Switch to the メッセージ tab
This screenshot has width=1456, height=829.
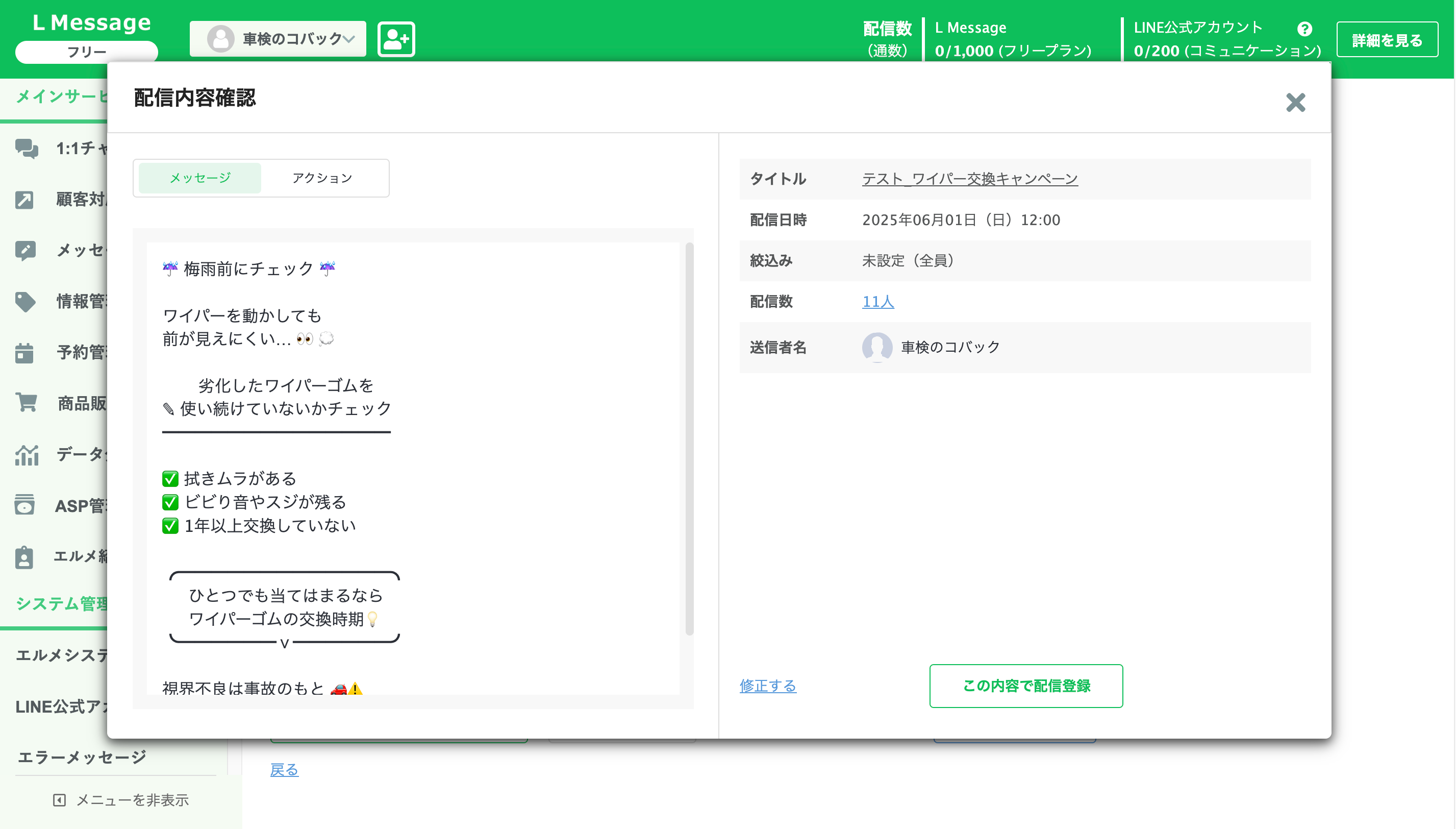coord(199,178)
